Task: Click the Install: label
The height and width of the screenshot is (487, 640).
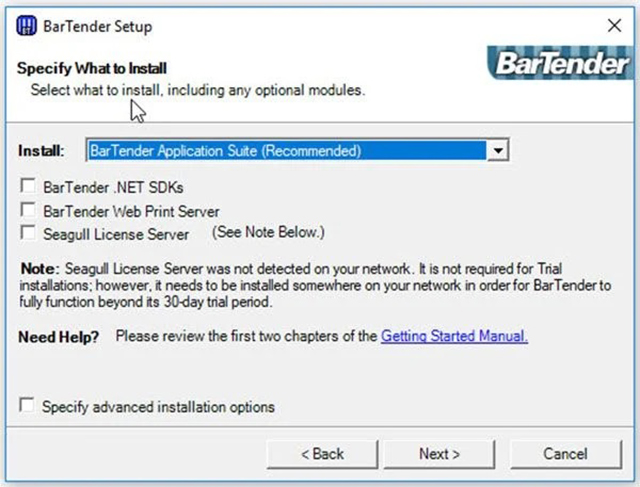Action: (x=41, y=151)
